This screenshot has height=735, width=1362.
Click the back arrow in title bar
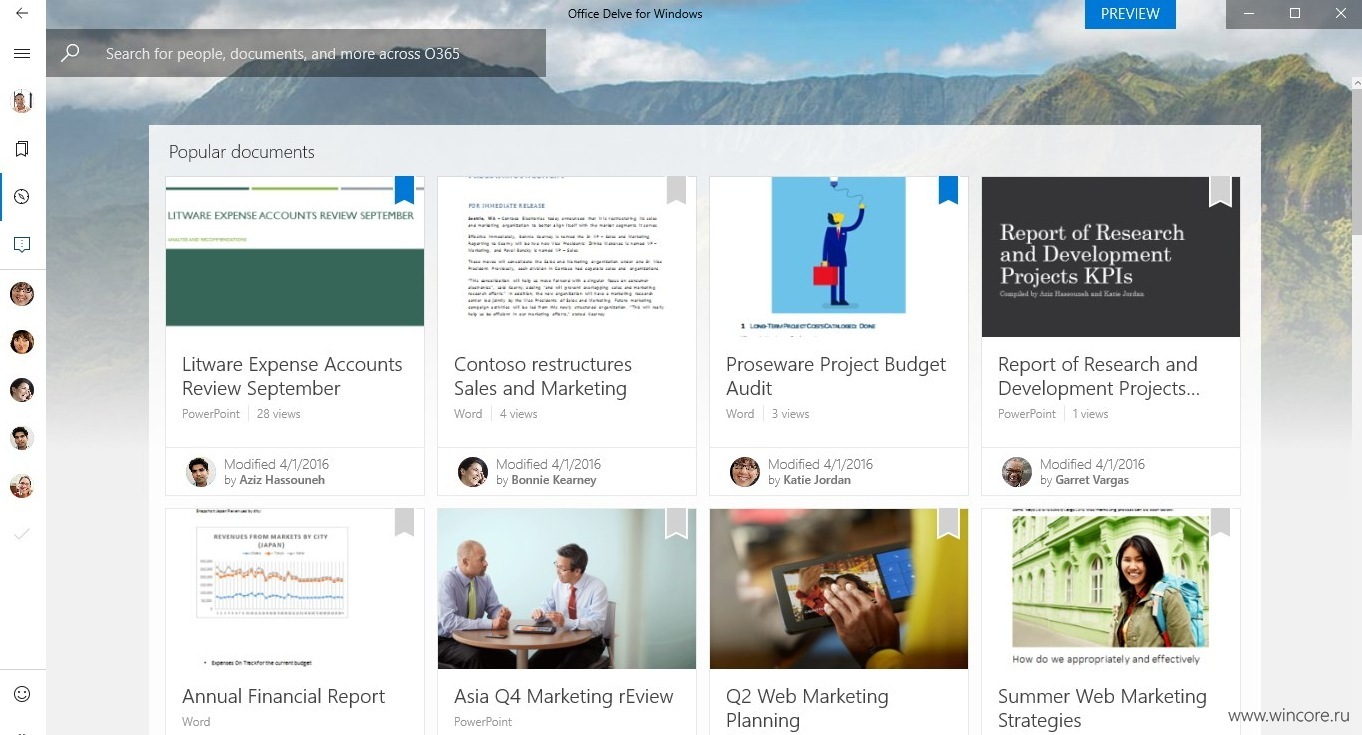pyautogui.click(x=22, y=14)
